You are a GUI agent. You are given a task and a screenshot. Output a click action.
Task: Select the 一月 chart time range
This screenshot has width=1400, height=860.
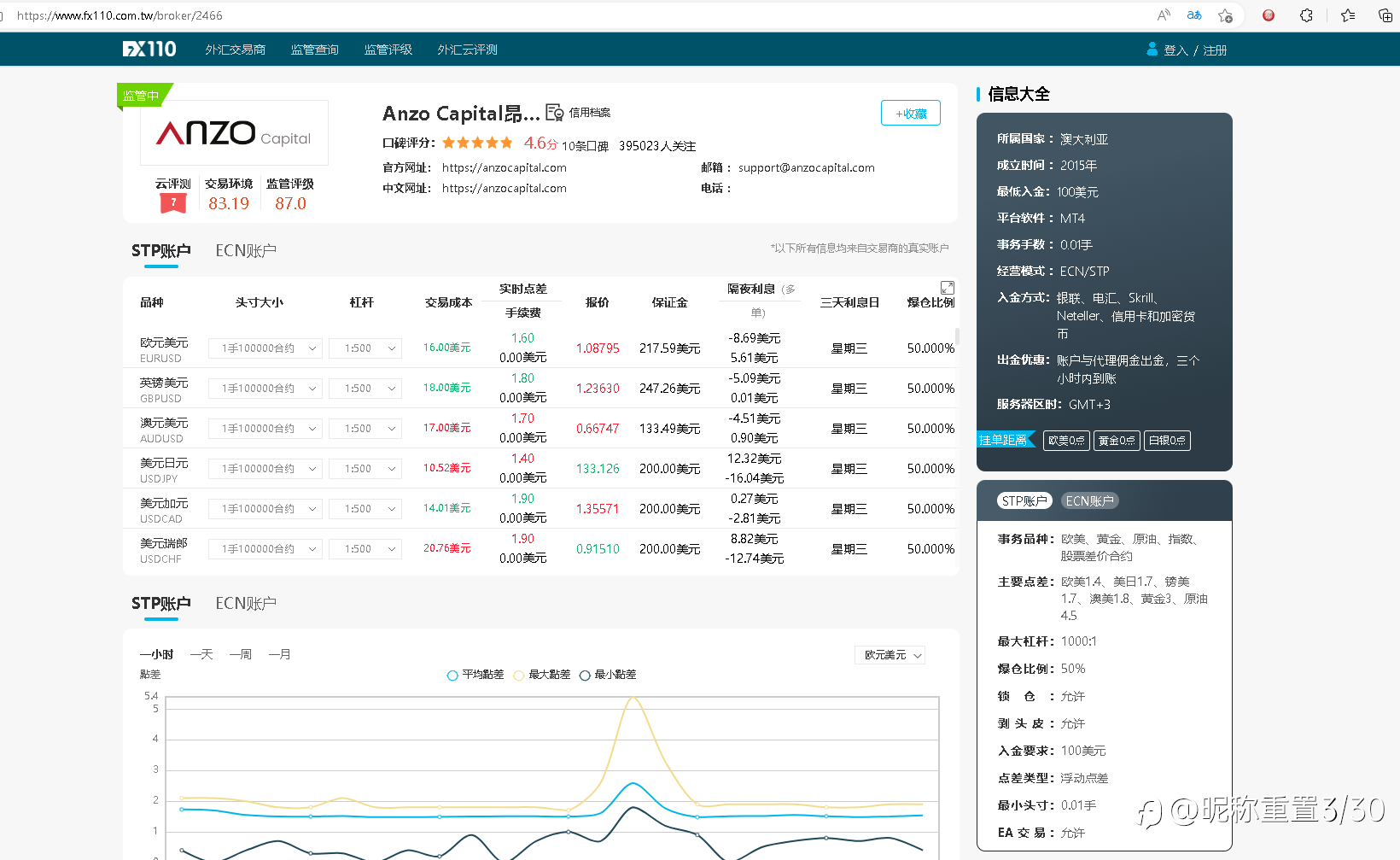280,654
